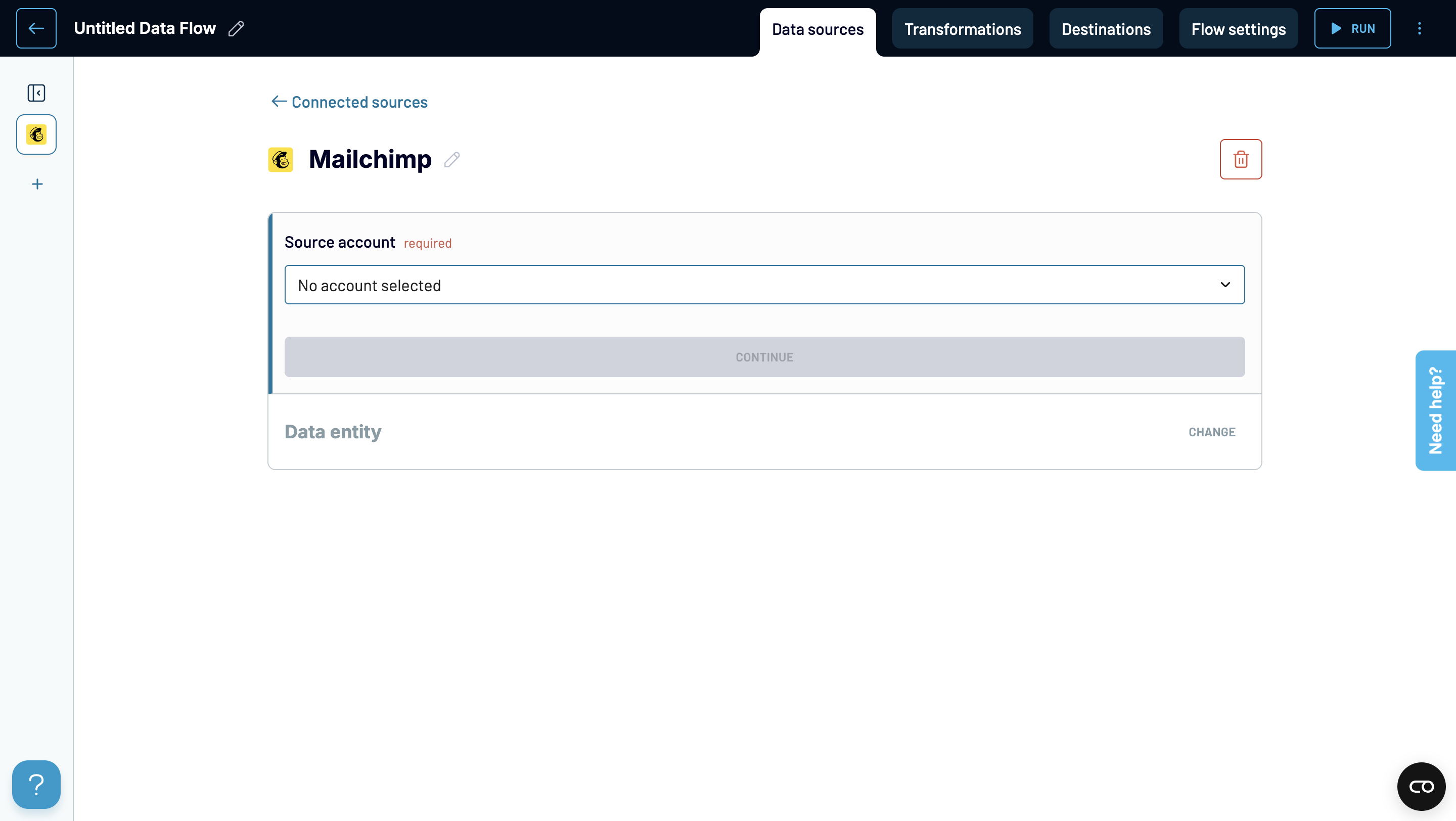Screen dimensions: 1456x821
Task: Open the three-dot more options menu
Action: [1419, 28]
